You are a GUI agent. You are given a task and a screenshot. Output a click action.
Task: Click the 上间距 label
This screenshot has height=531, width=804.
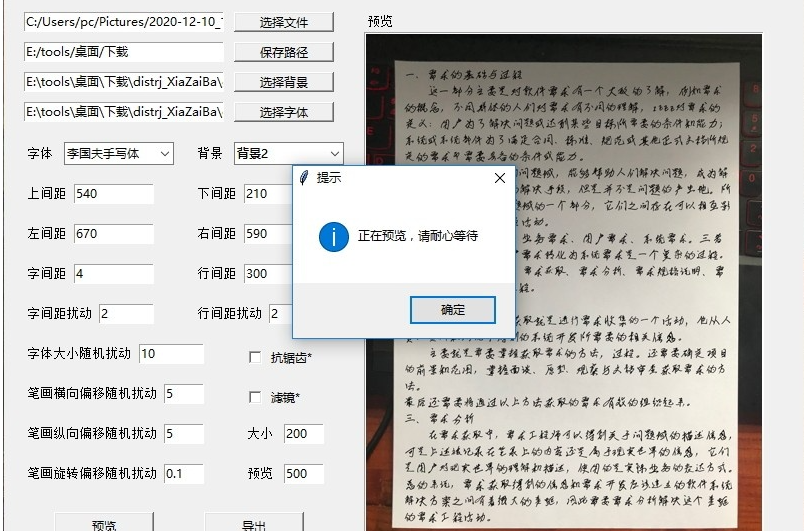[x=47, y=193]
